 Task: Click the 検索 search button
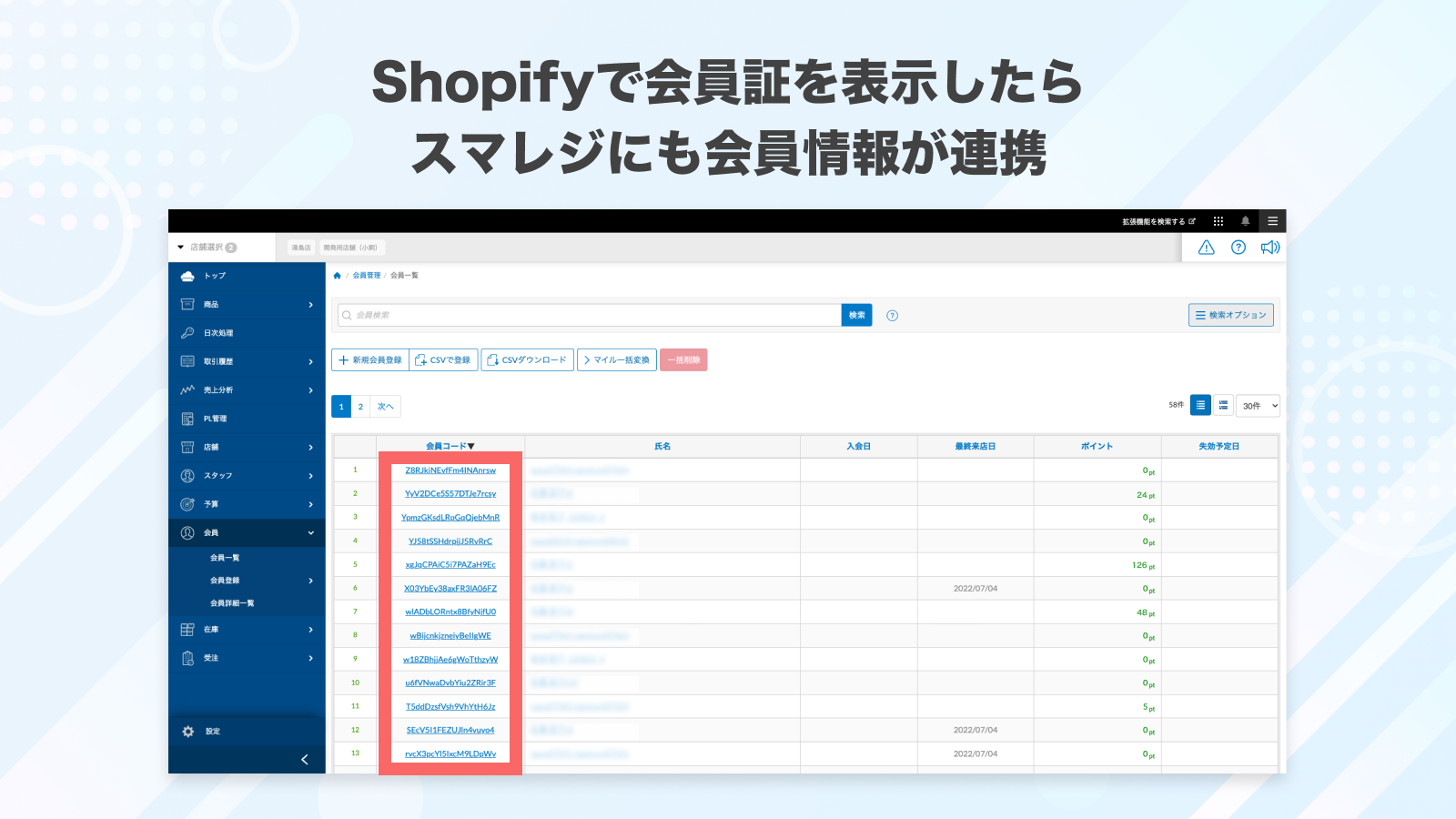(855, 314)
